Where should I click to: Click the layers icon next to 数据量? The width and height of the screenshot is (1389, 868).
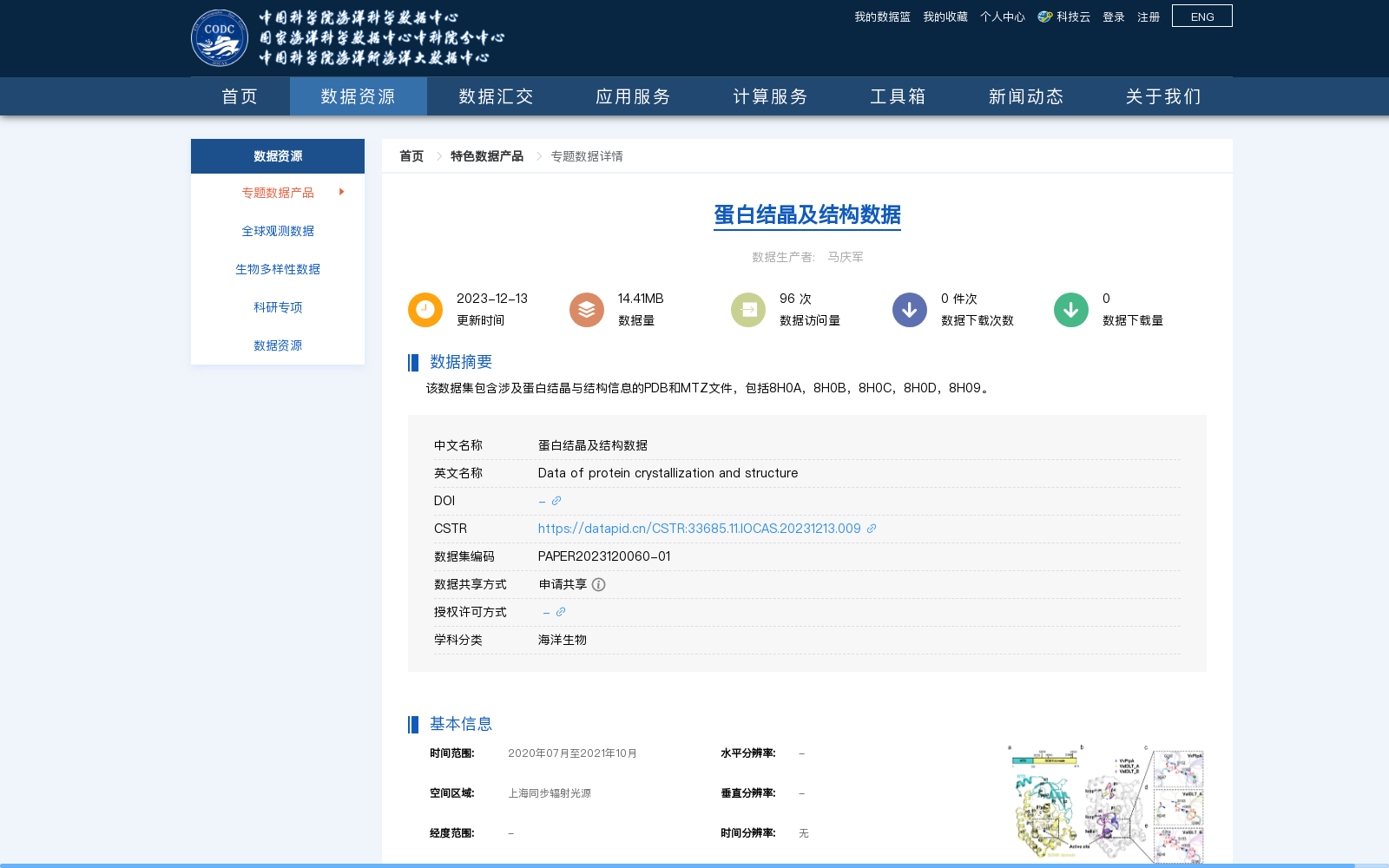pyautogui.click(x=586, y=309)
